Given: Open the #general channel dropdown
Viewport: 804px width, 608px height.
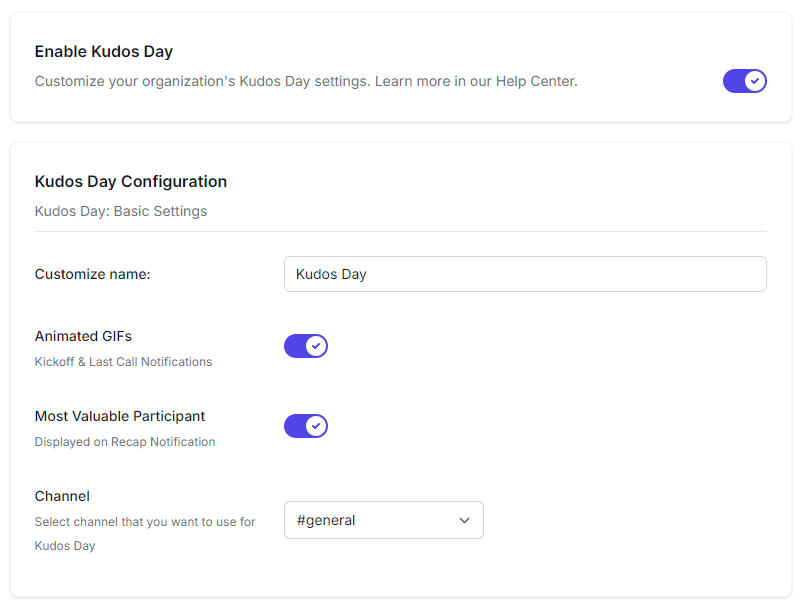Looking at the screenshot, I should [383, 520].
